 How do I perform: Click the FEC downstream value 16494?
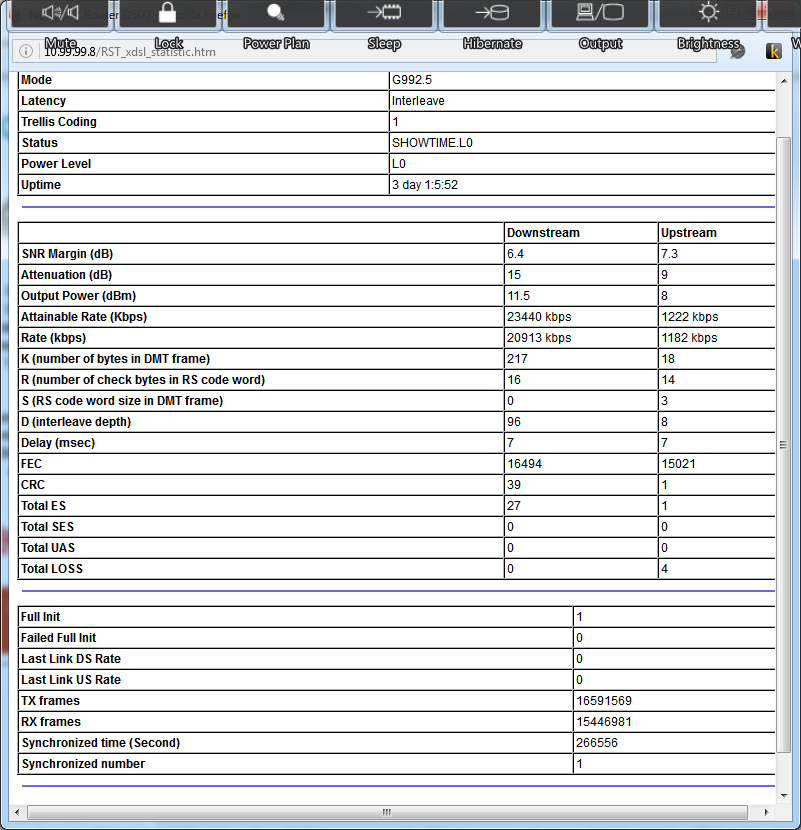point(524,464)
